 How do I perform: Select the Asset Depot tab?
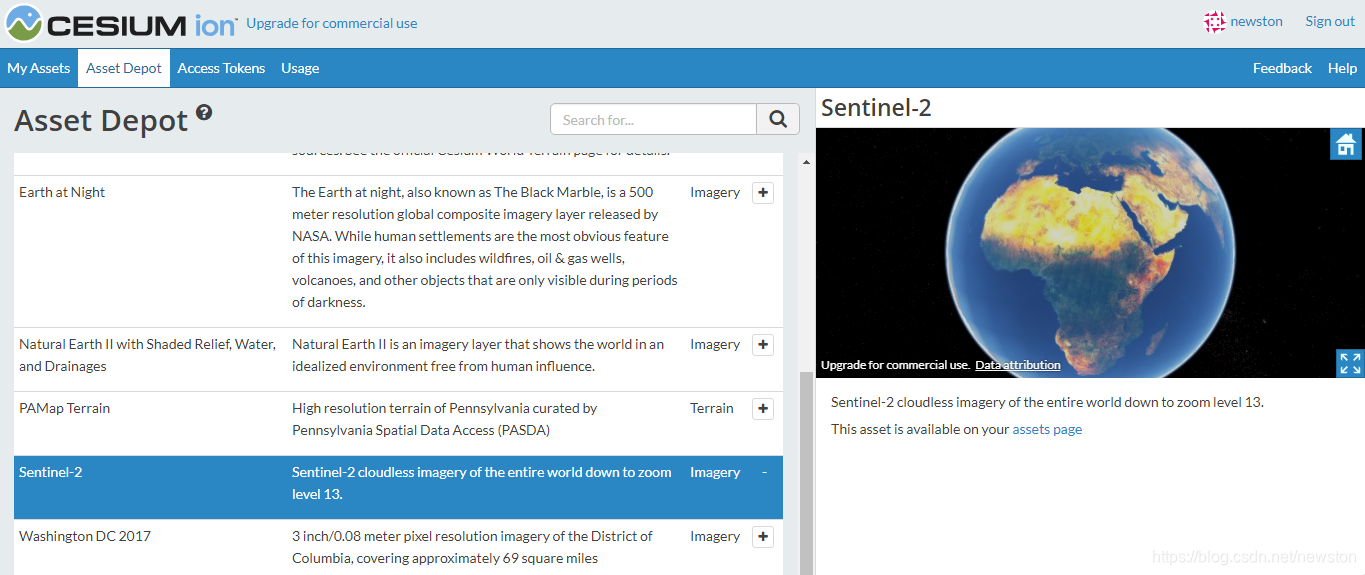124,68
